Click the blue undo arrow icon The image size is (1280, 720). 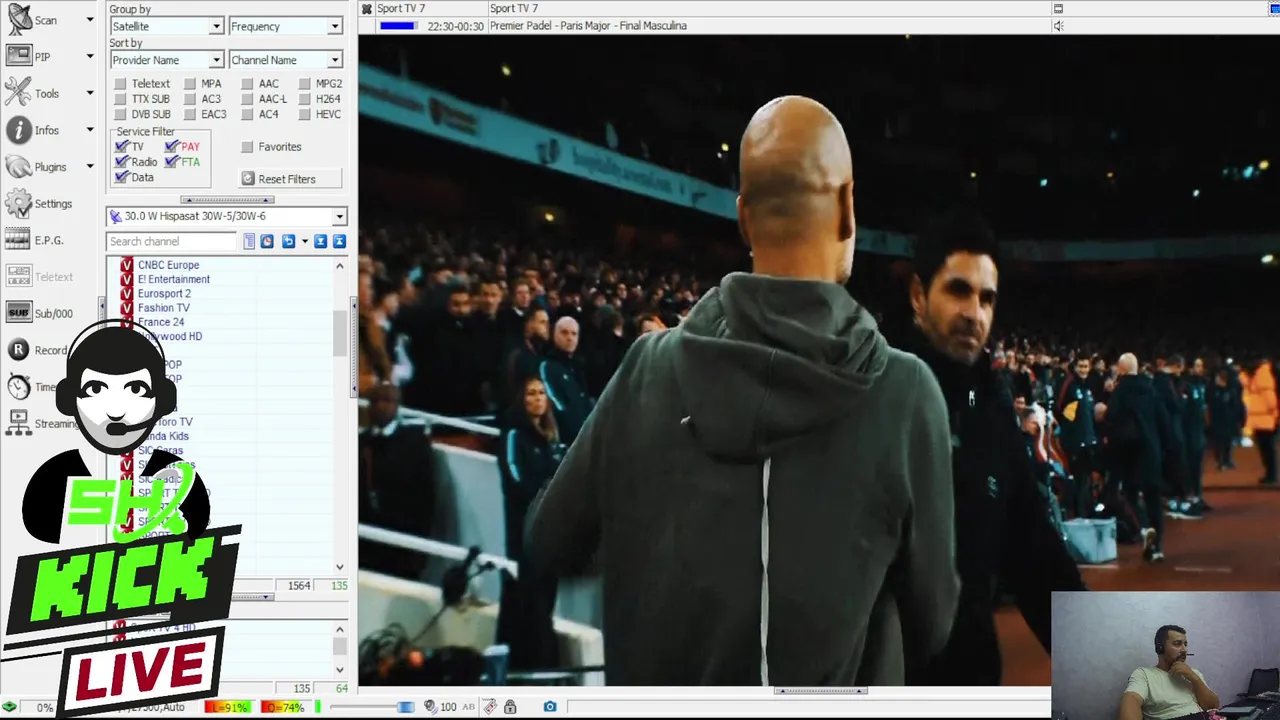pos(289,241)
